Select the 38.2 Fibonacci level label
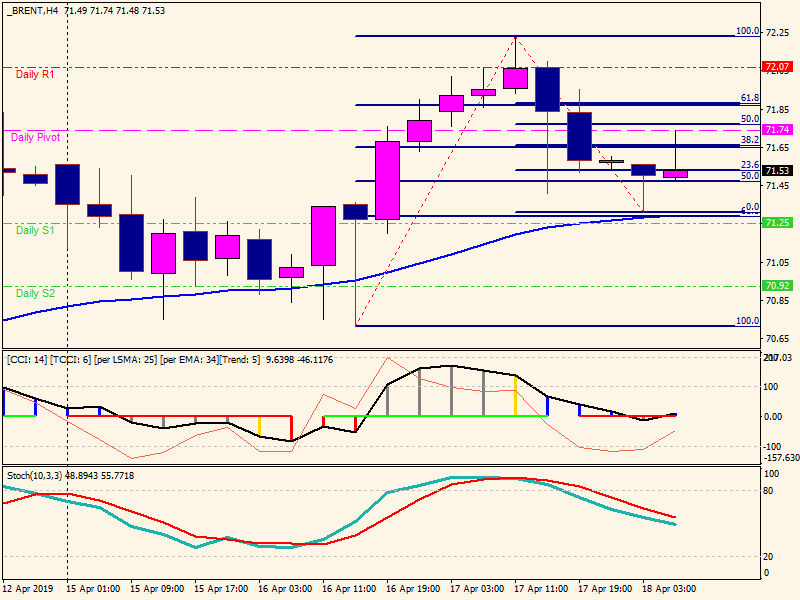 [x=750, y=141]
